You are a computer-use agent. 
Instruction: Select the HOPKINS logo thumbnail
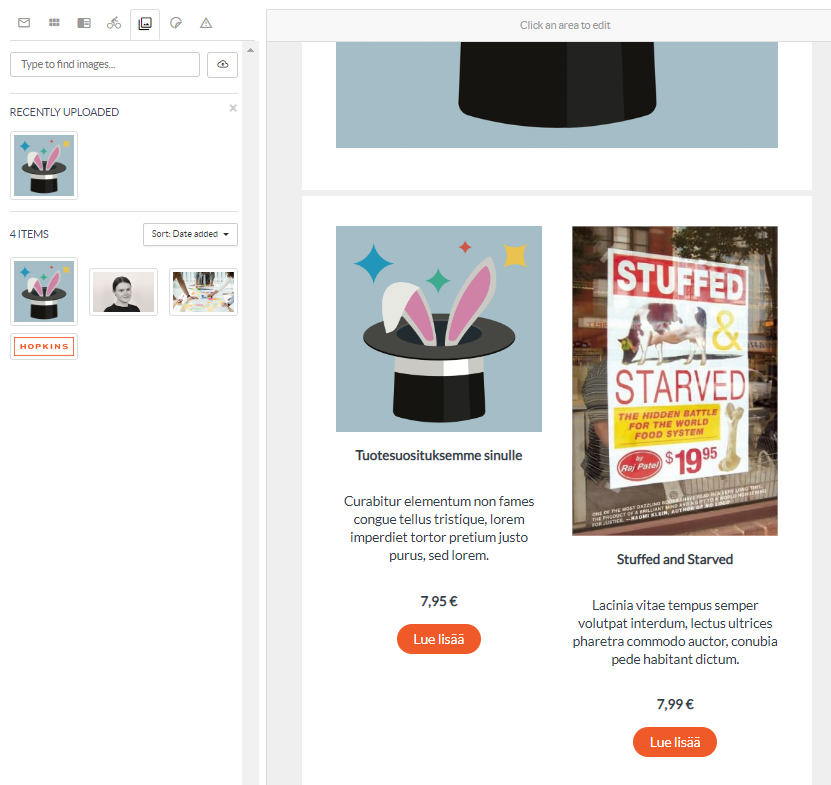point(44,347)
